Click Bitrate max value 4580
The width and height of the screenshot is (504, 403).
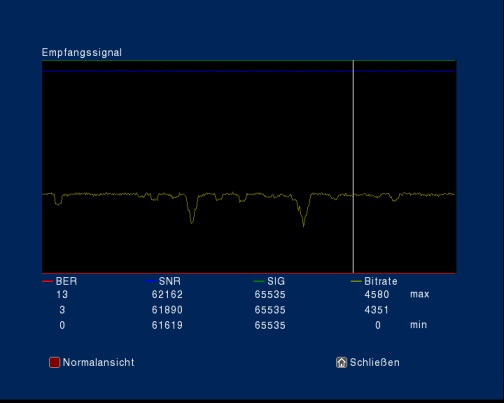(x=377, y=295)
